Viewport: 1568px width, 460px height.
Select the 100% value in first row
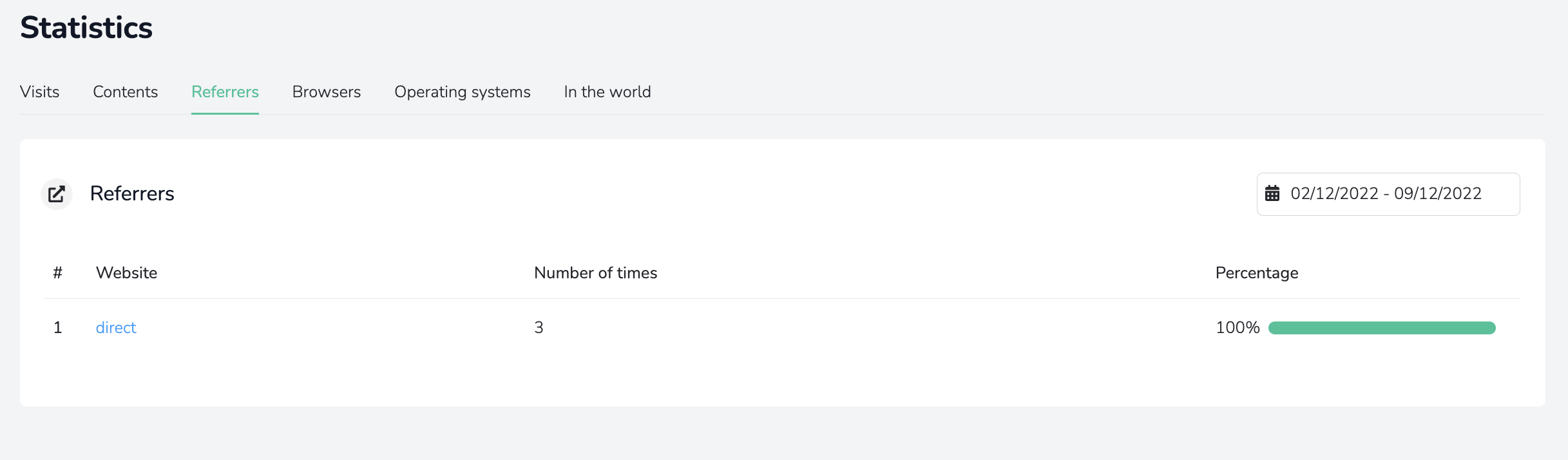tap(1238, 328)
